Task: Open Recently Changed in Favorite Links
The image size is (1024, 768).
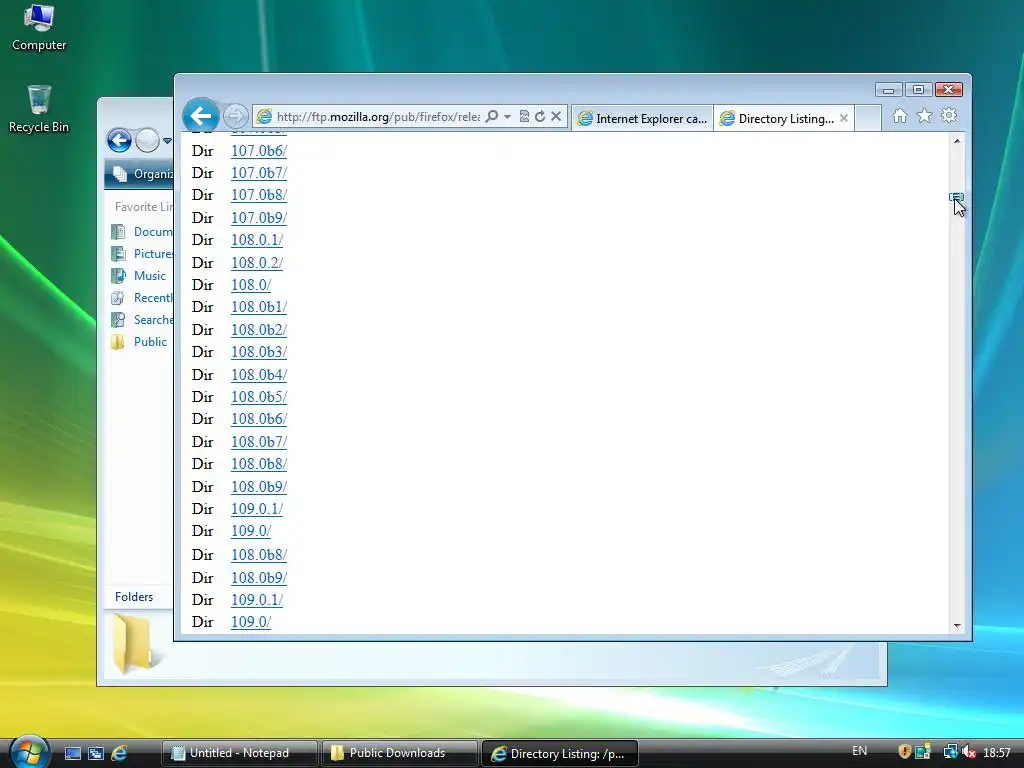Action: pos(142,298)
